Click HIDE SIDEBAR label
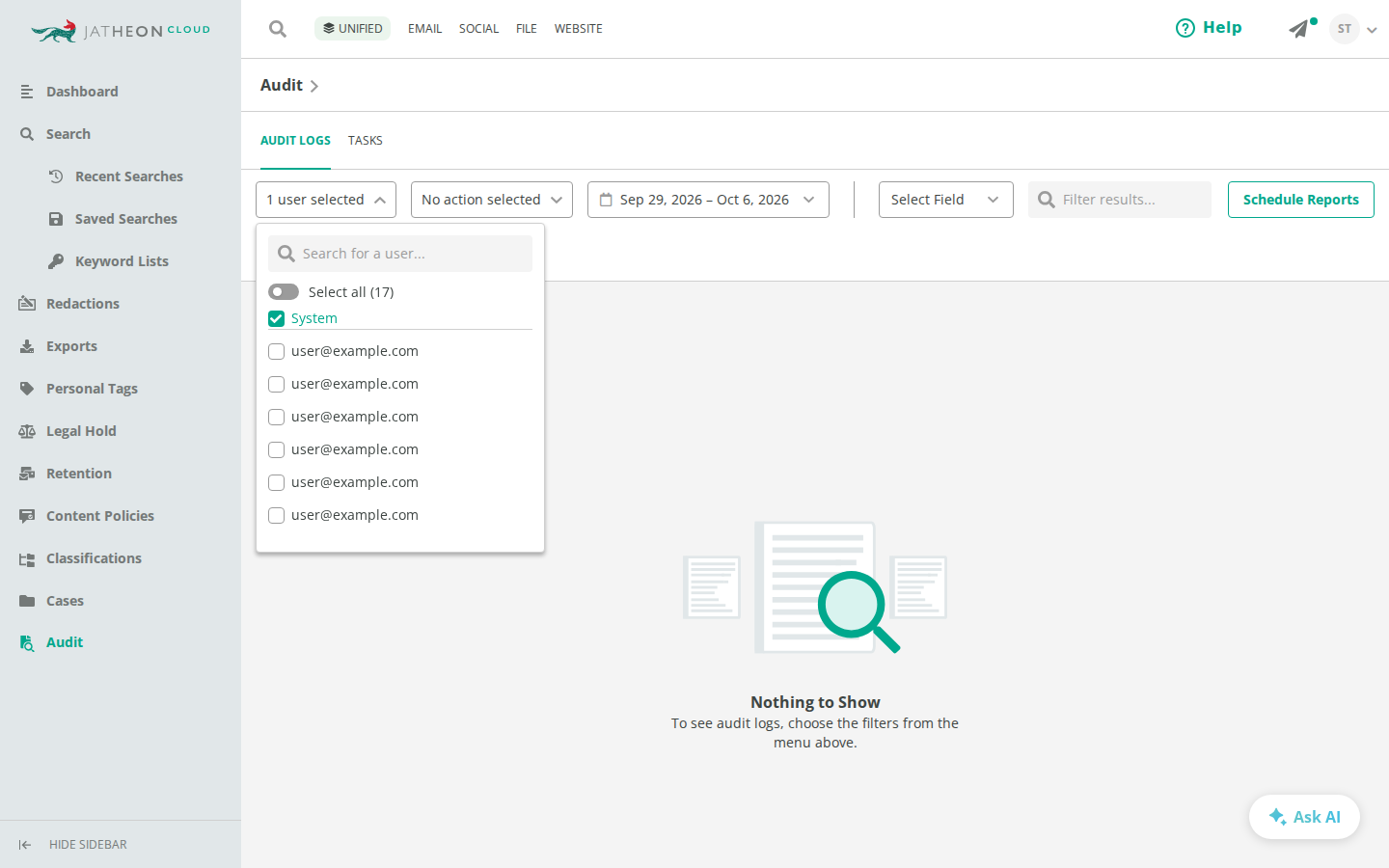1389x868 pixels. pos(88,845)
